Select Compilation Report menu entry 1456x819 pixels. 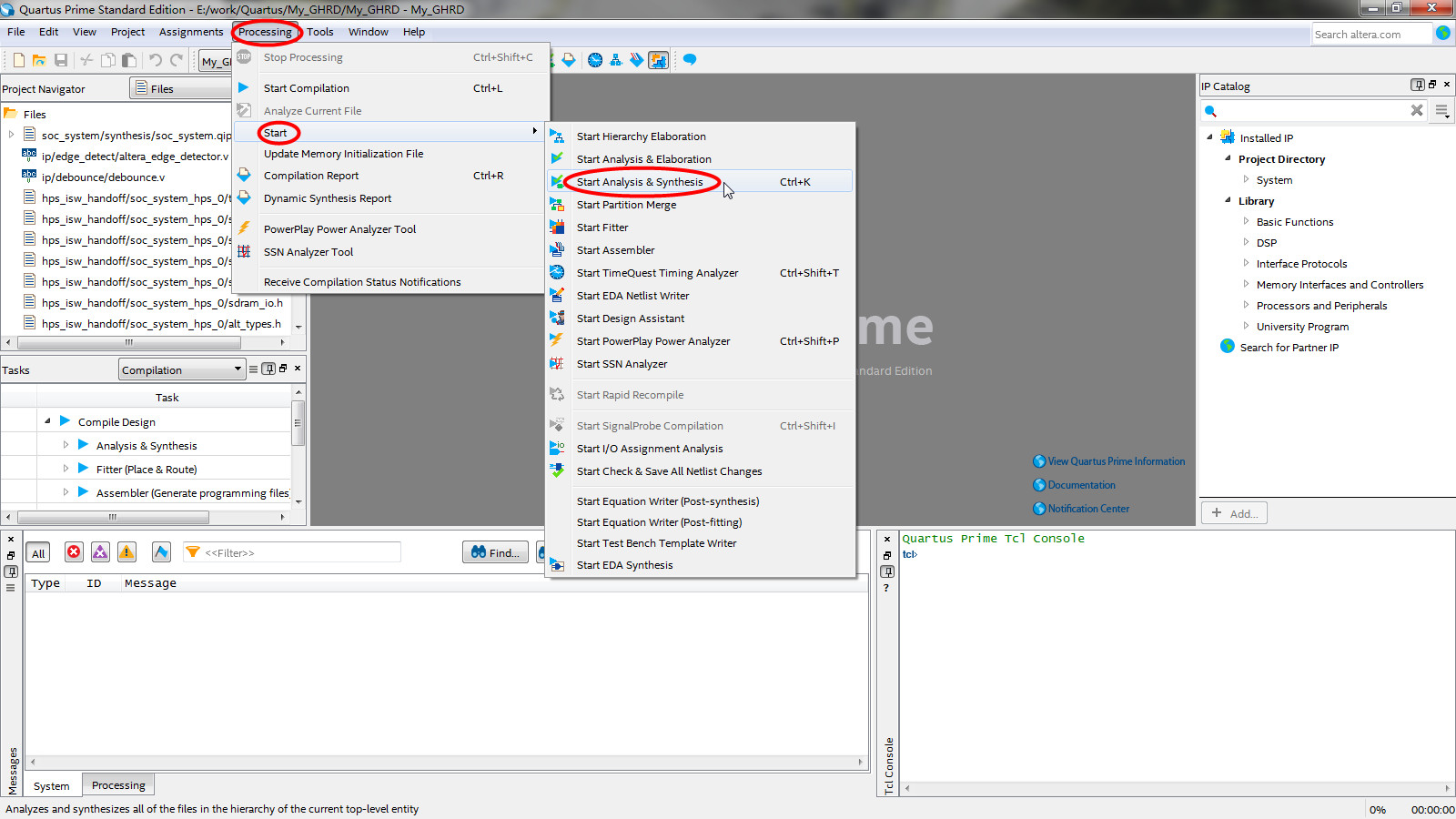[x=391, y=176]
